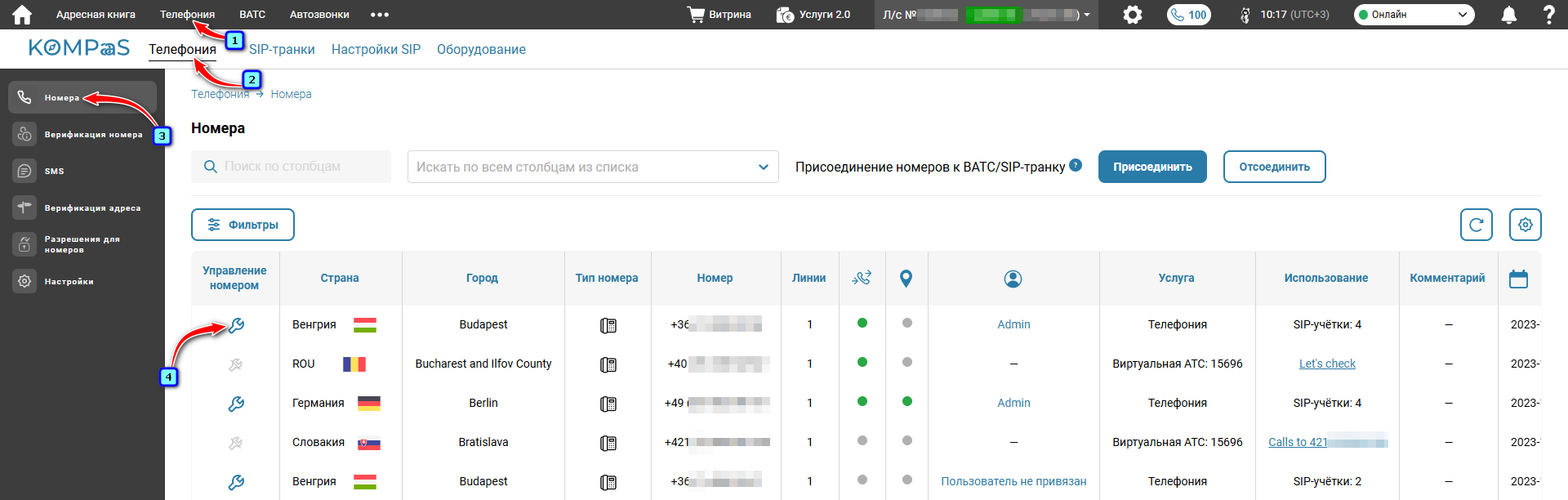Click the Germany flag icon
Screen dimensions: 1568x500
[369, 404]
